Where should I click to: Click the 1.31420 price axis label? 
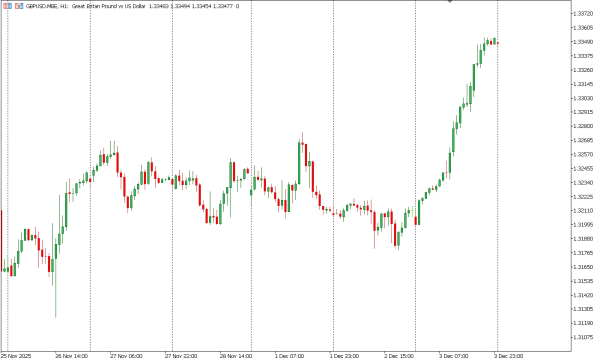[582, 295]
